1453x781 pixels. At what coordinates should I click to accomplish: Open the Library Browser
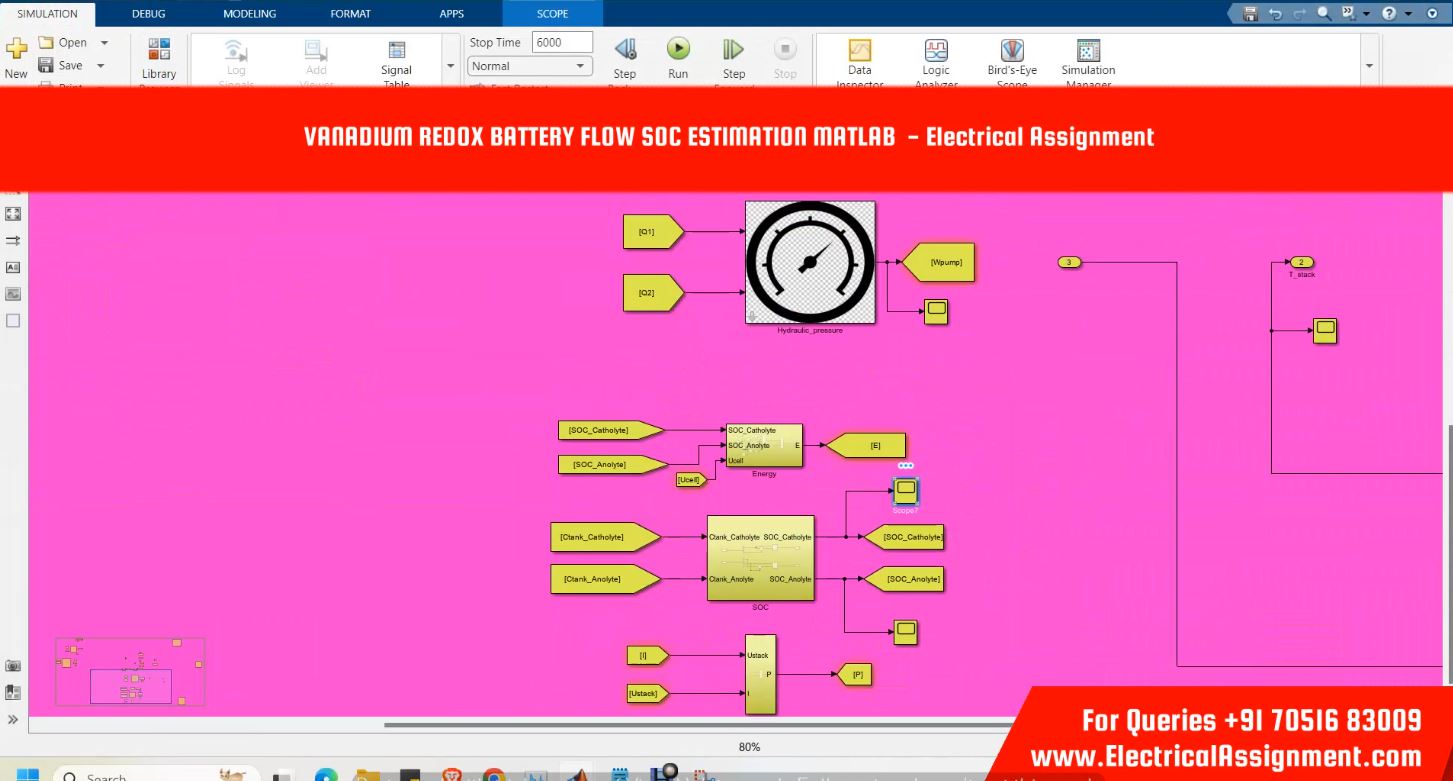click(159, 52)
